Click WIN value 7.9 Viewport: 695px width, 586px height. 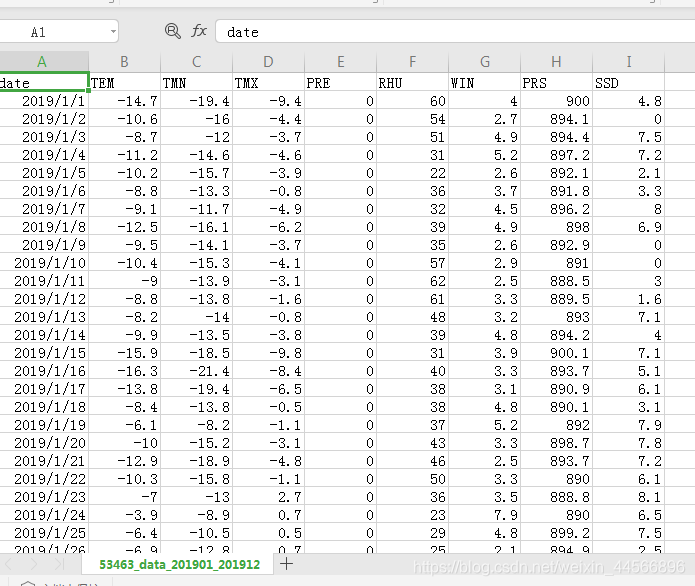484,515
